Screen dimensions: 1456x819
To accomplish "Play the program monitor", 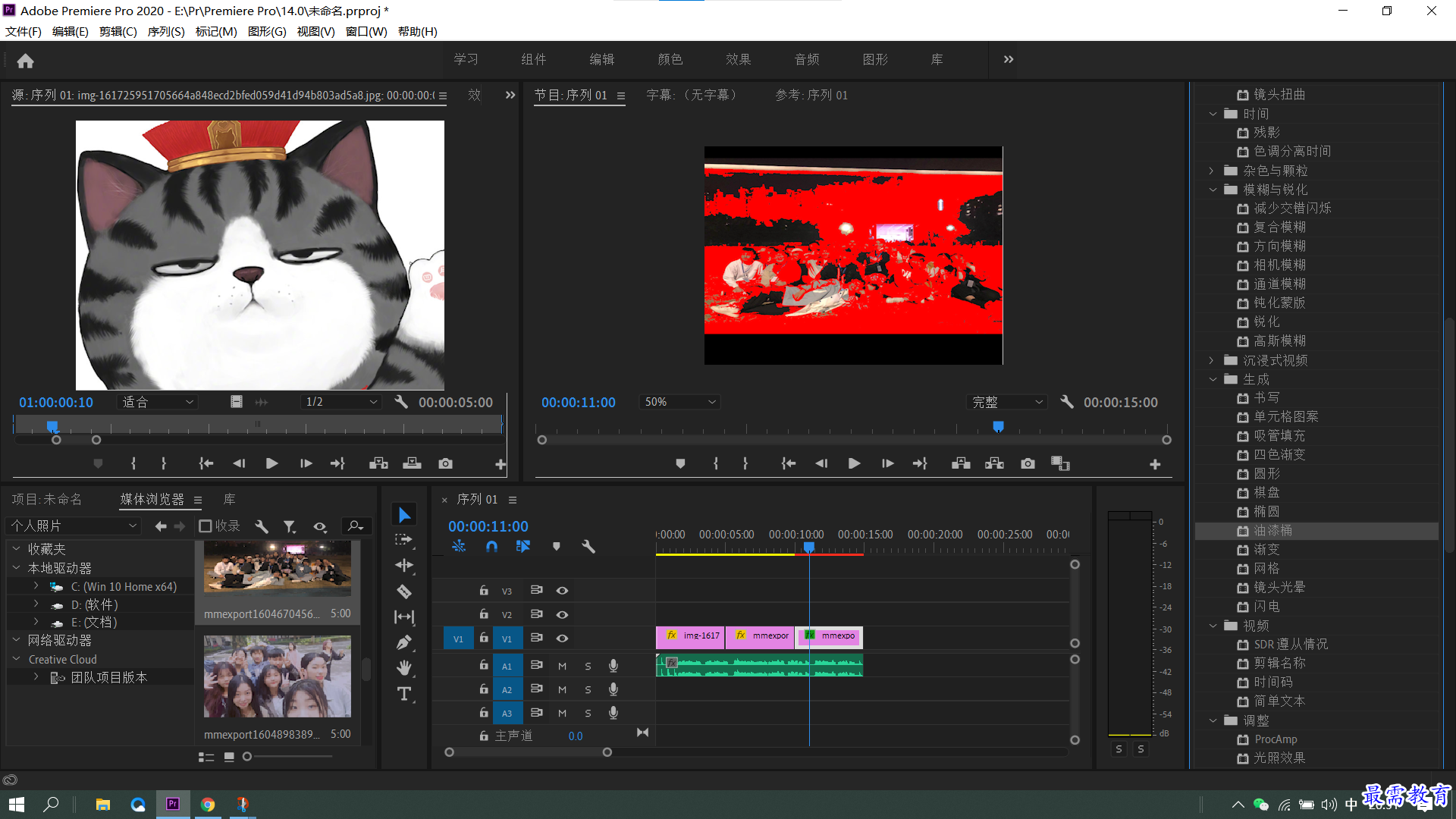I will [x=854, y=463].
